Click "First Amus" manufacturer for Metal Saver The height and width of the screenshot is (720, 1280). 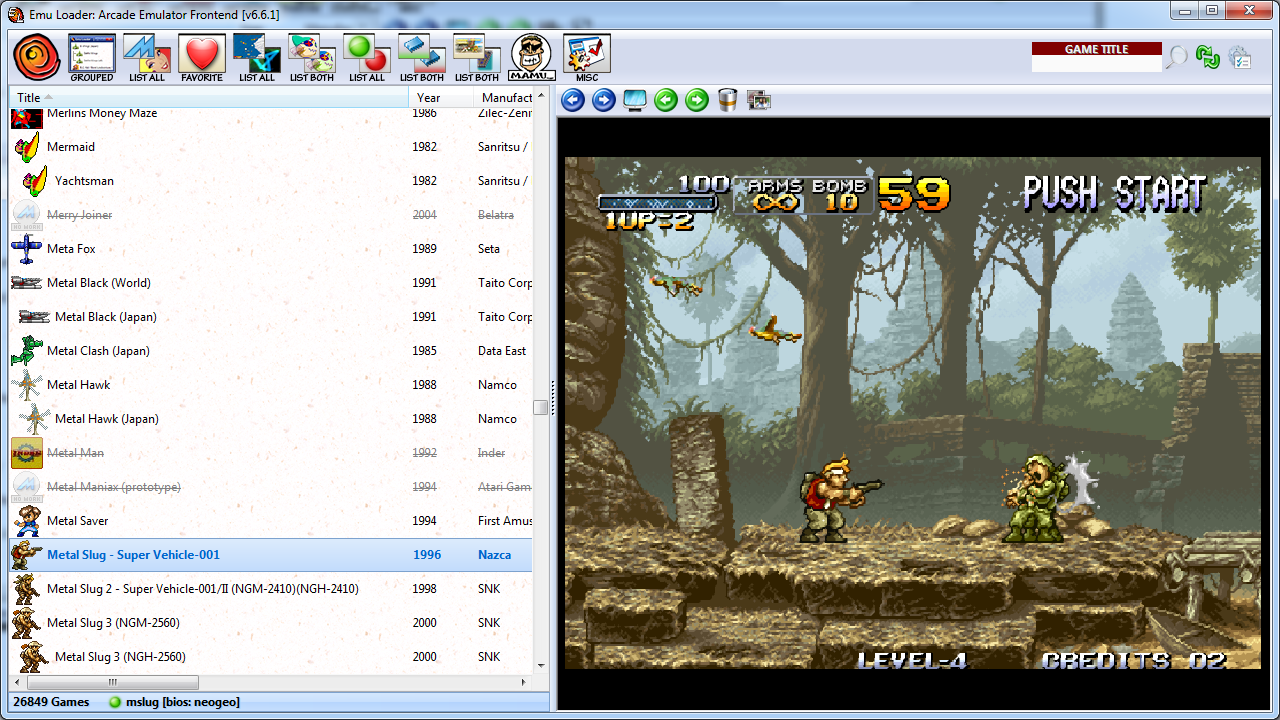pos(503,521)
